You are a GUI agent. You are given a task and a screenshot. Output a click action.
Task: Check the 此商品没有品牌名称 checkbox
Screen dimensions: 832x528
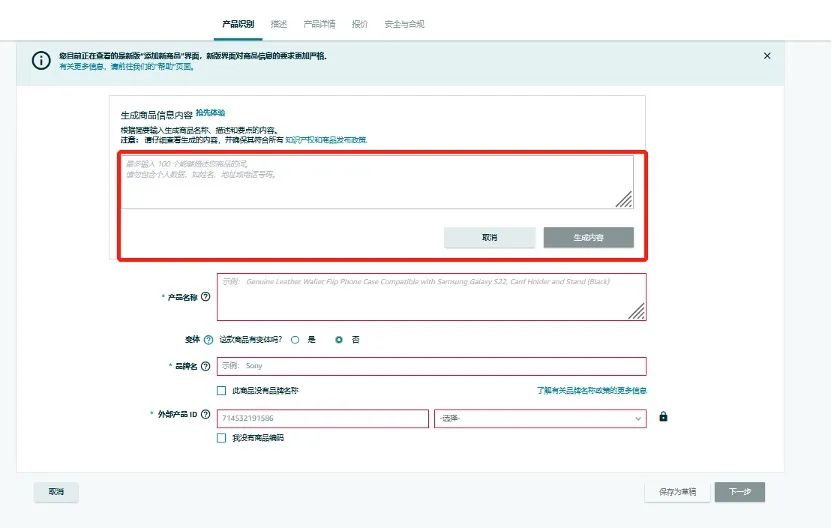[x=221, y=391]
